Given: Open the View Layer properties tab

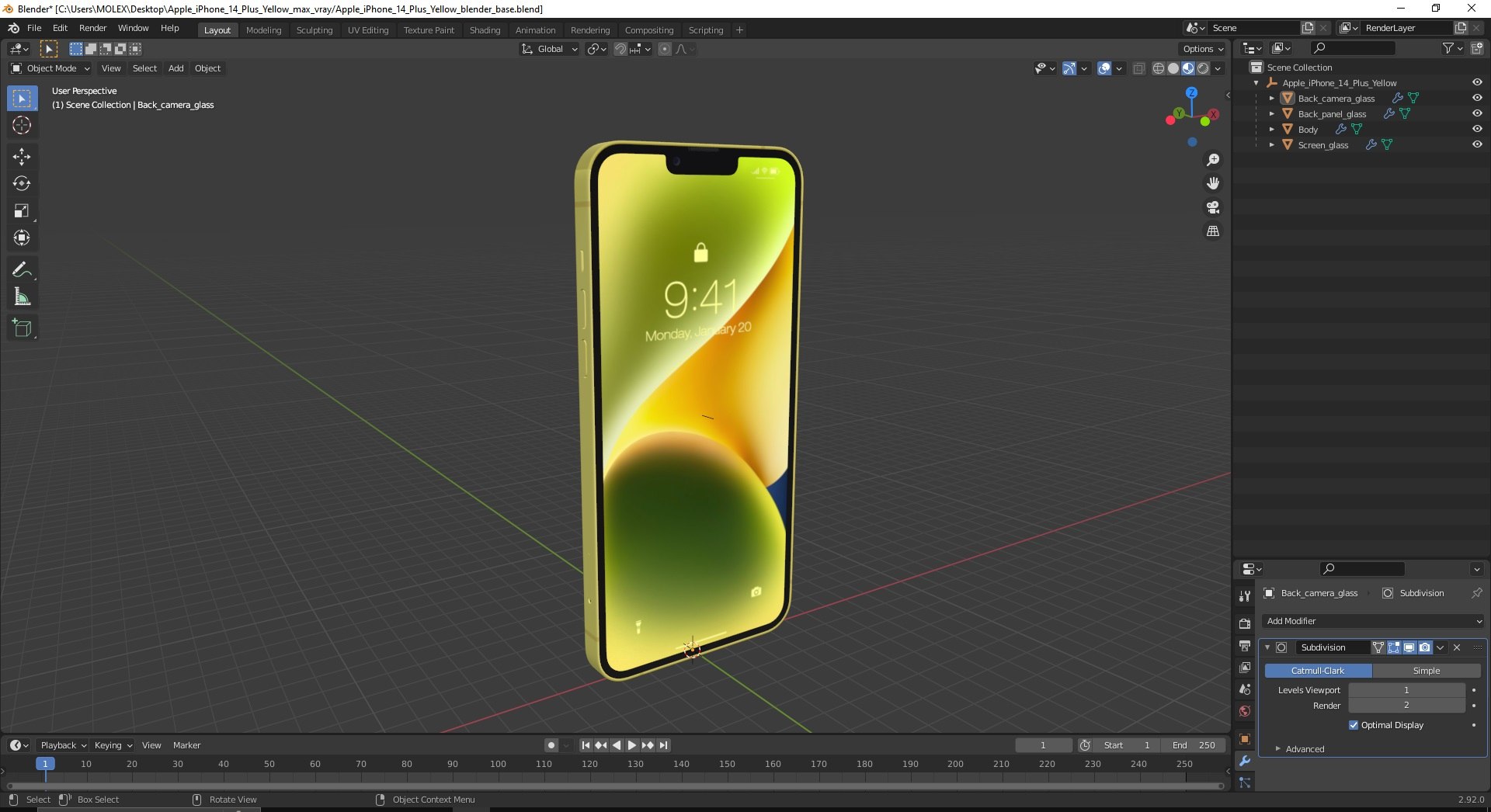Looking at the screenshot, I should pos(1245,667).
